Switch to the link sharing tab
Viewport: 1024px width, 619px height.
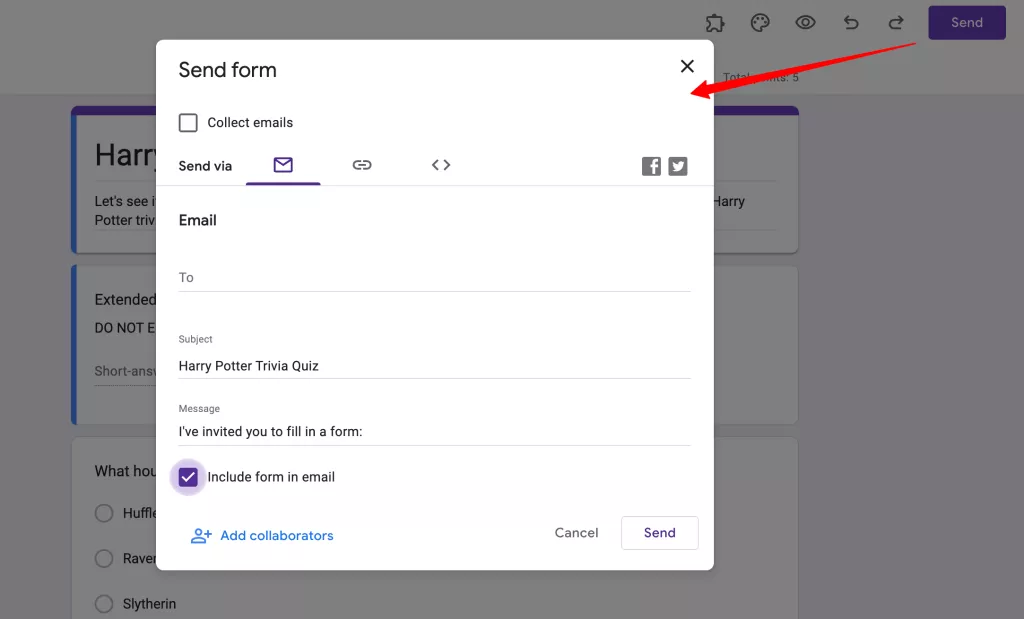[362, 165]
